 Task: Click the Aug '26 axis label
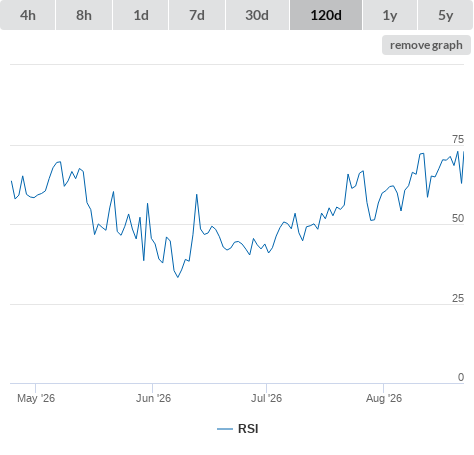384,398
